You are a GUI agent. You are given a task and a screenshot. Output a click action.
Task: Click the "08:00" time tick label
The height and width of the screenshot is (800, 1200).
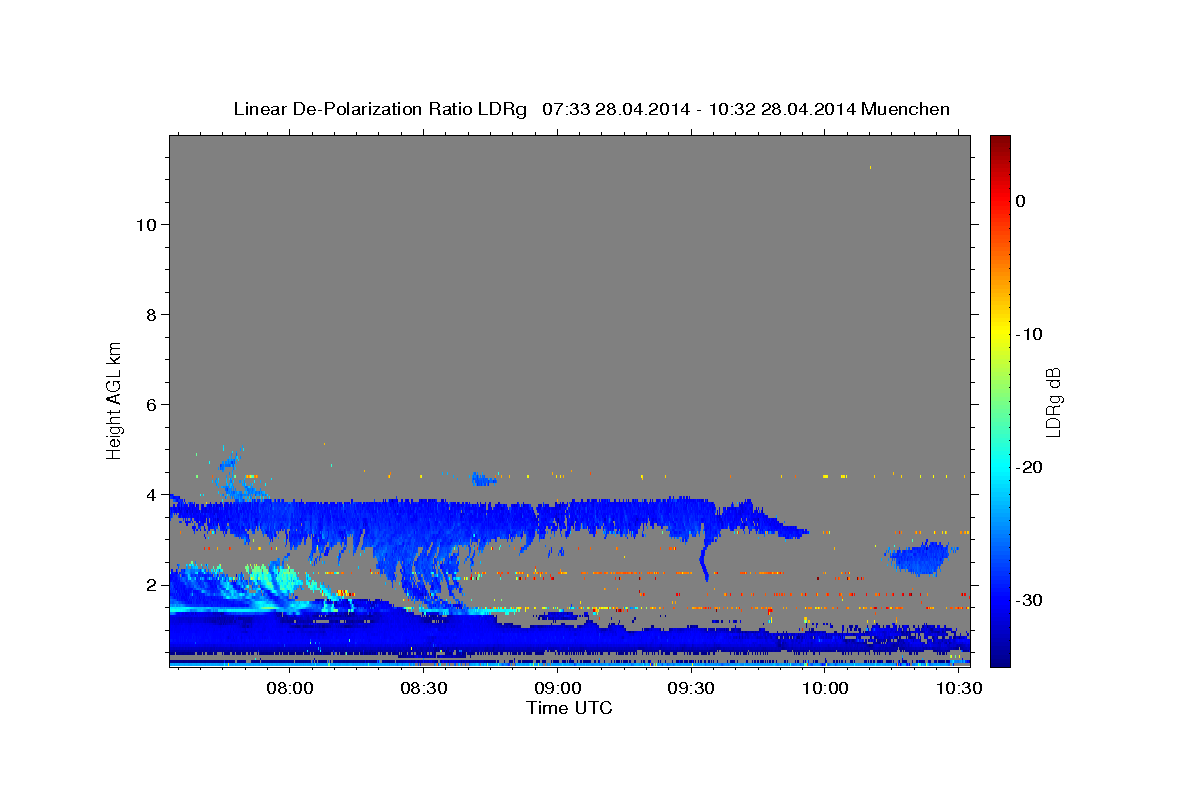(x=291, y=689)
